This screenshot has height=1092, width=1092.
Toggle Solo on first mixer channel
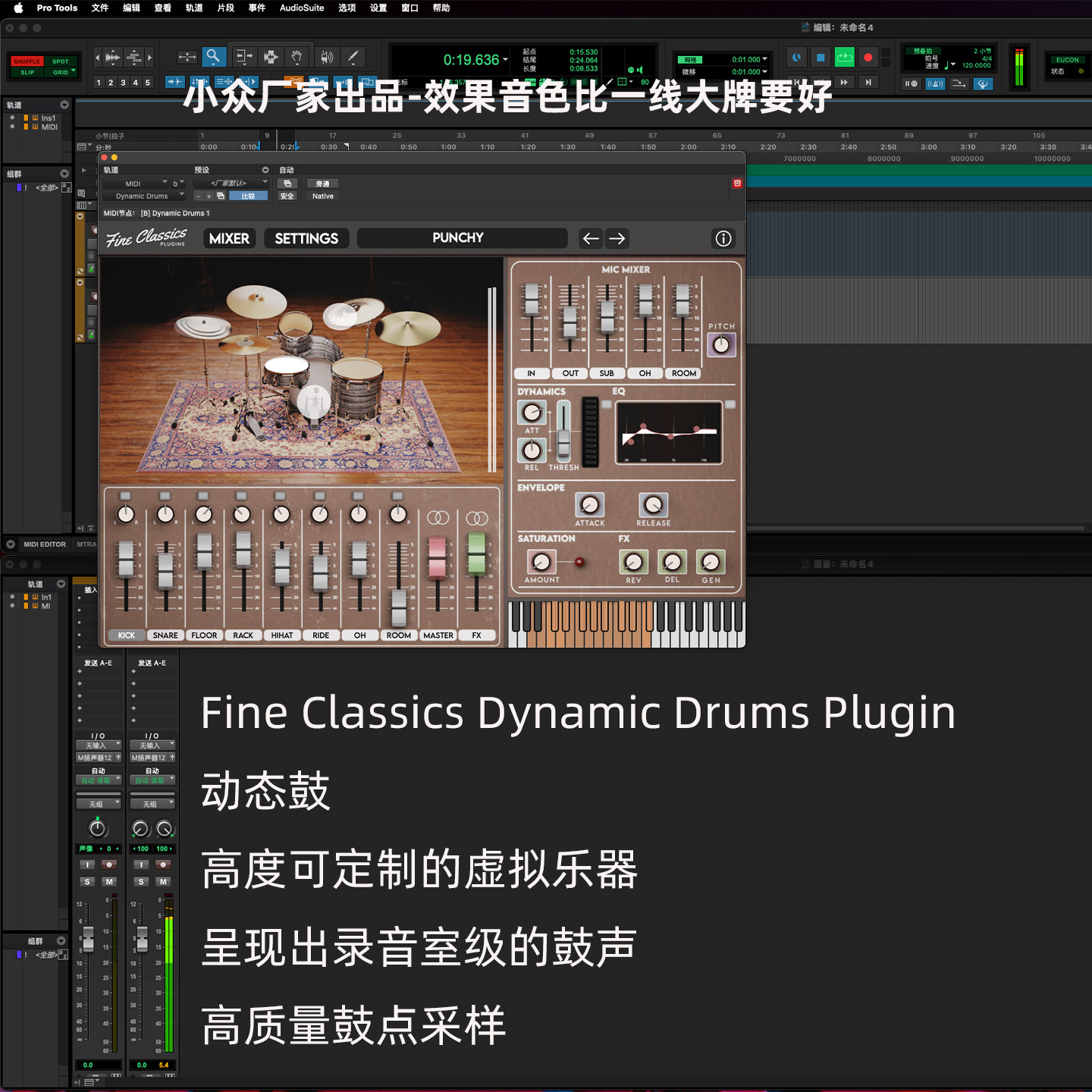point(87,882)
